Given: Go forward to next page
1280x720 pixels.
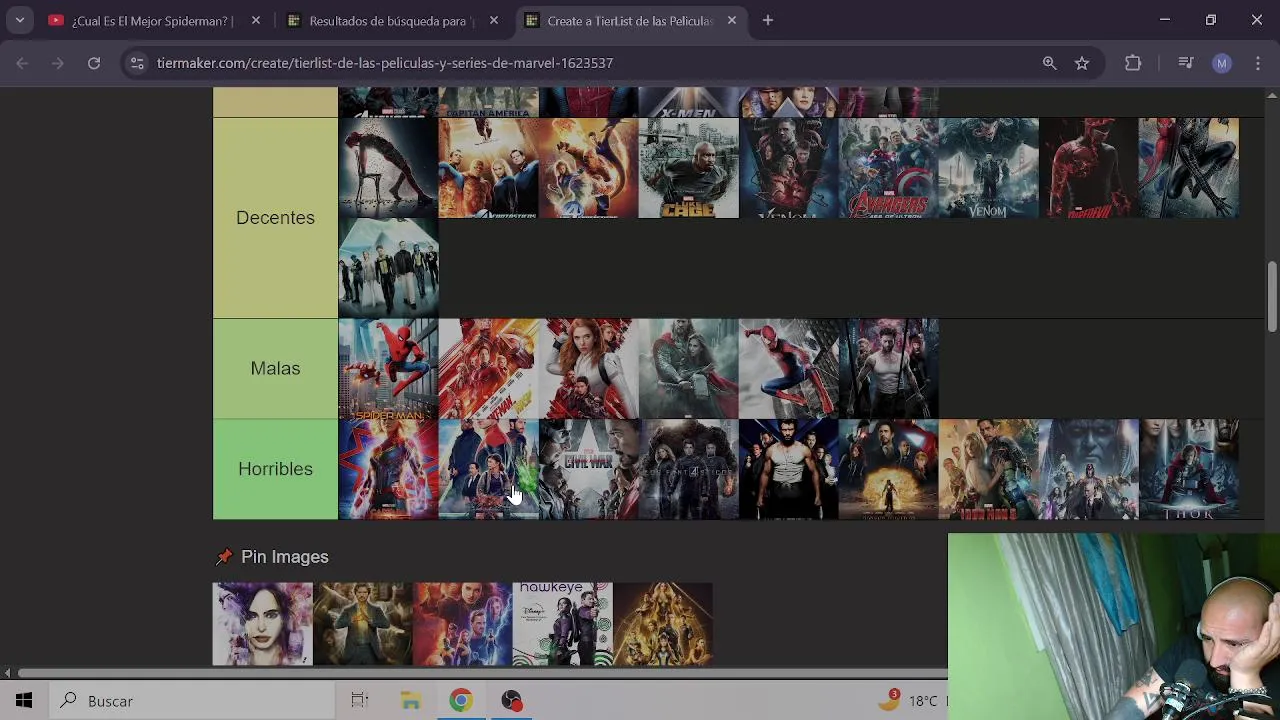Looking at the screenshot, I should point(58,63).
